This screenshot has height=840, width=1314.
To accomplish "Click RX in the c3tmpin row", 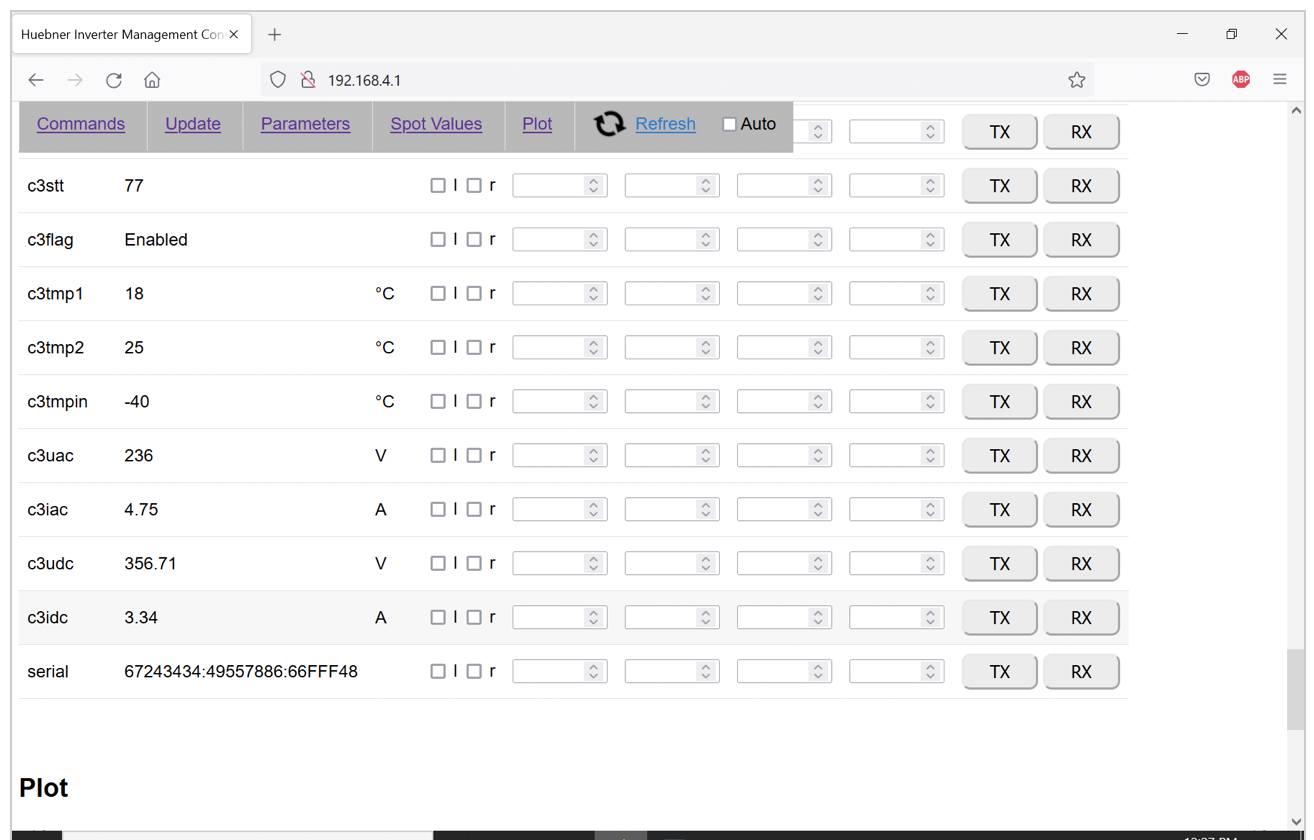I will [x=1081, y=402].
